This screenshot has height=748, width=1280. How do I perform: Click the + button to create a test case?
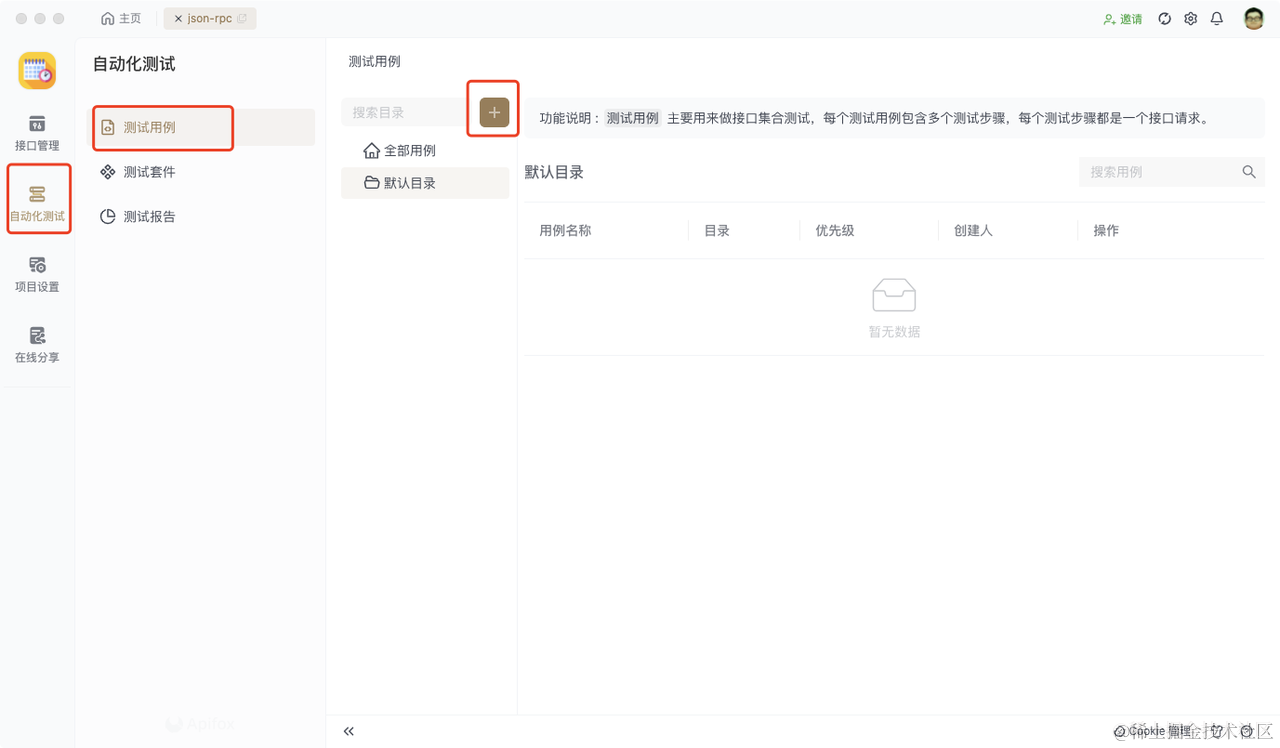pos(492,112)
